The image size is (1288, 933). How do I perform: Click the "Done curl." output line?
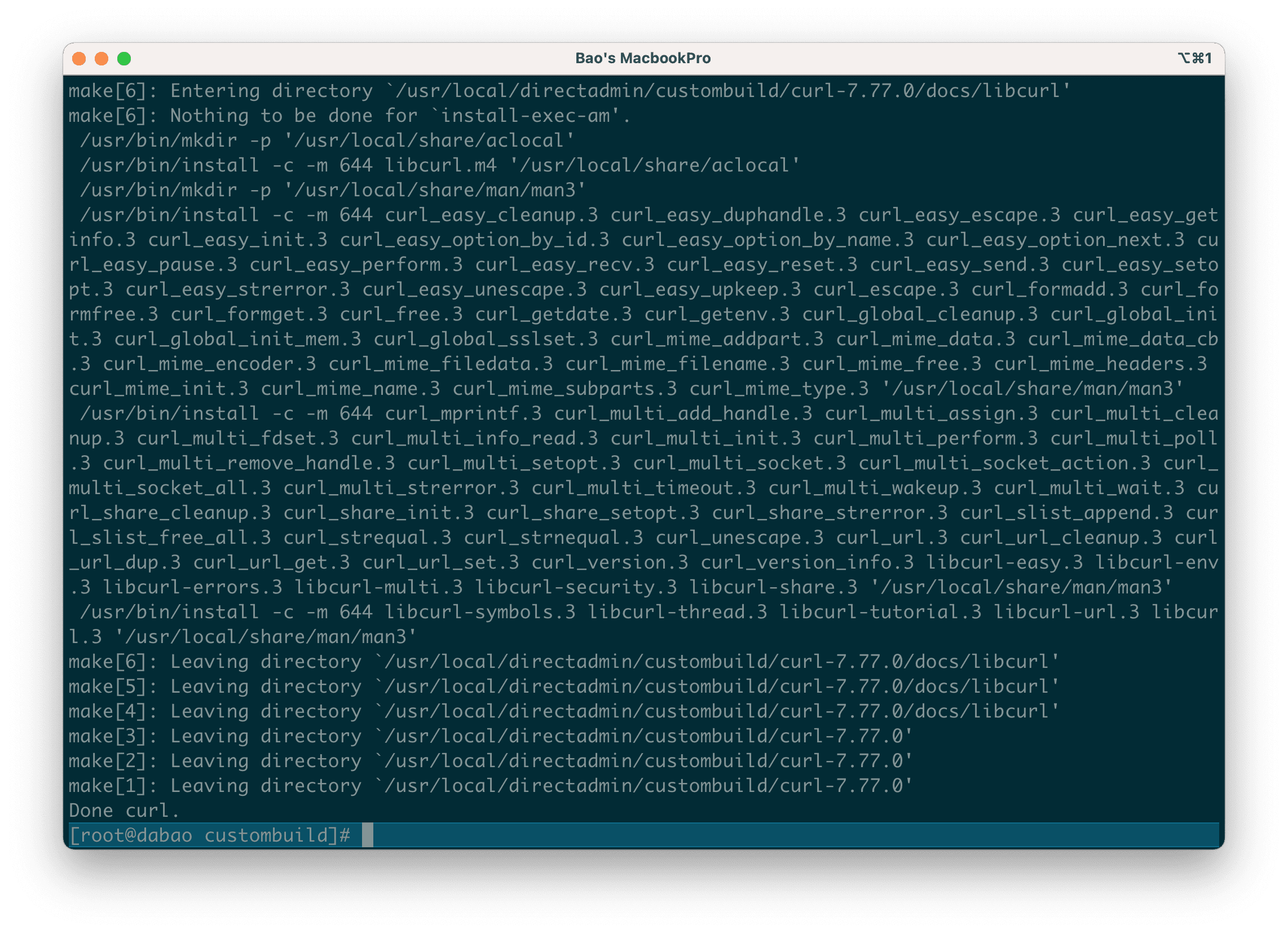(x=124, y=809)
